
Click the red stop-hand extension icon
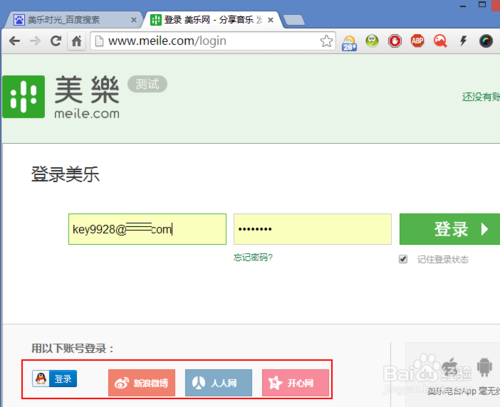[395, 41]
